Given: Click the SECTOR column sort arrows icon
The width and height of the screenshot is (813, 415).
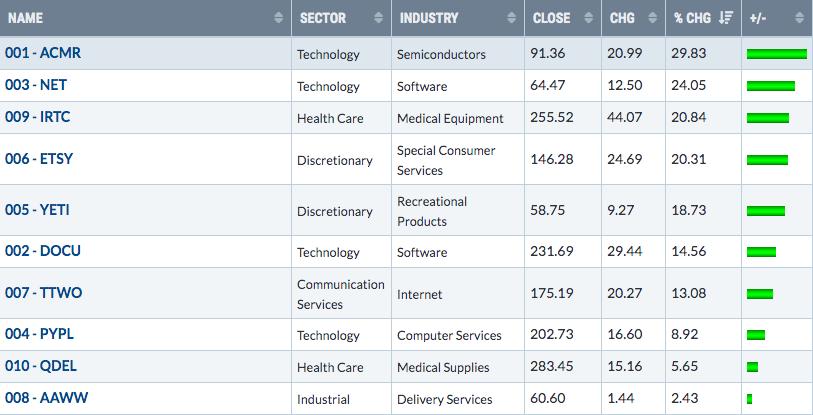Looking at the screenshot, I should [378, 18].
